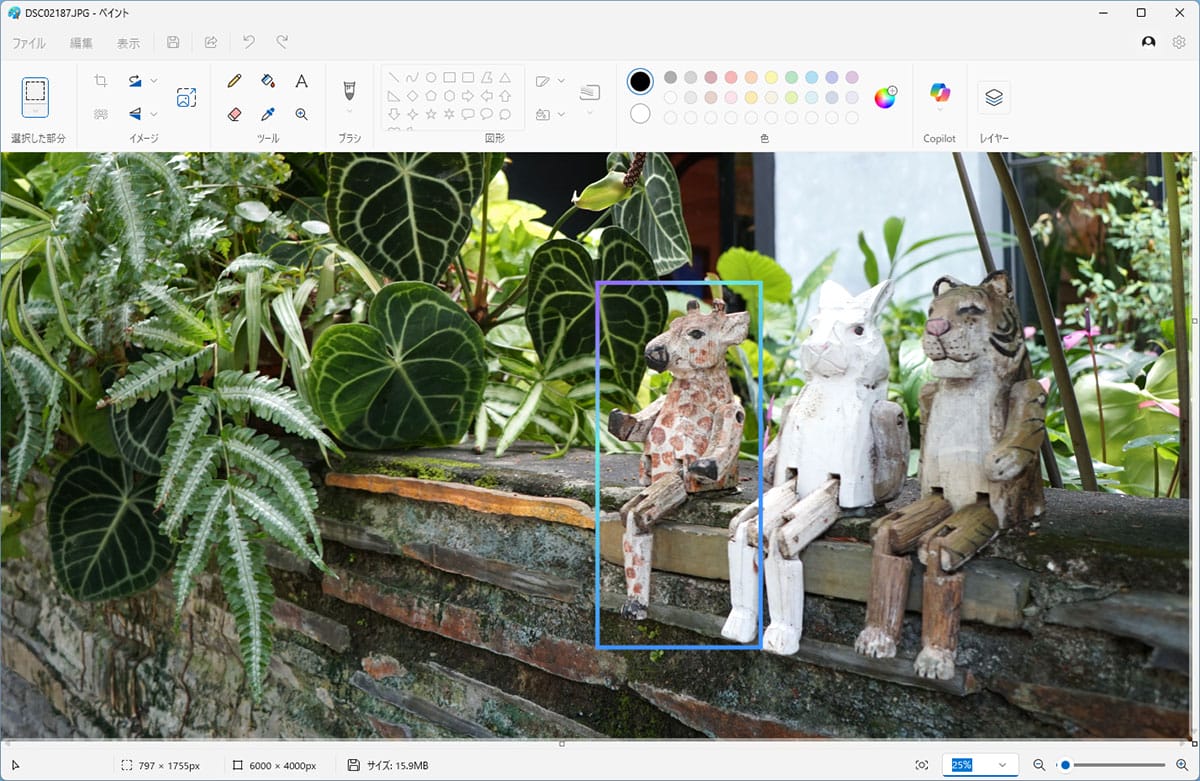The width and height of the screenshot is (1200, 781).
Task: Expand the Flip dropdown arrow
Action: (x=153, y=114)
